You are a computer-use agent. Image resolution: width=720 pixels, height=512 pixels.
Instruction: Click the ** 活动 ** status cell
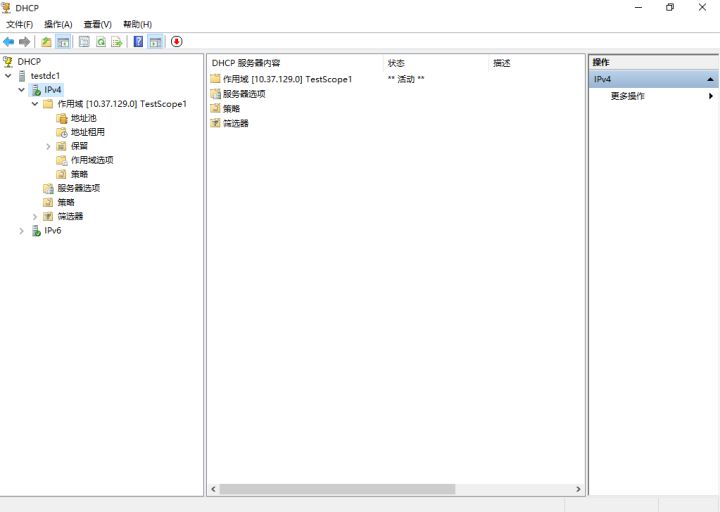pos(406,79)
